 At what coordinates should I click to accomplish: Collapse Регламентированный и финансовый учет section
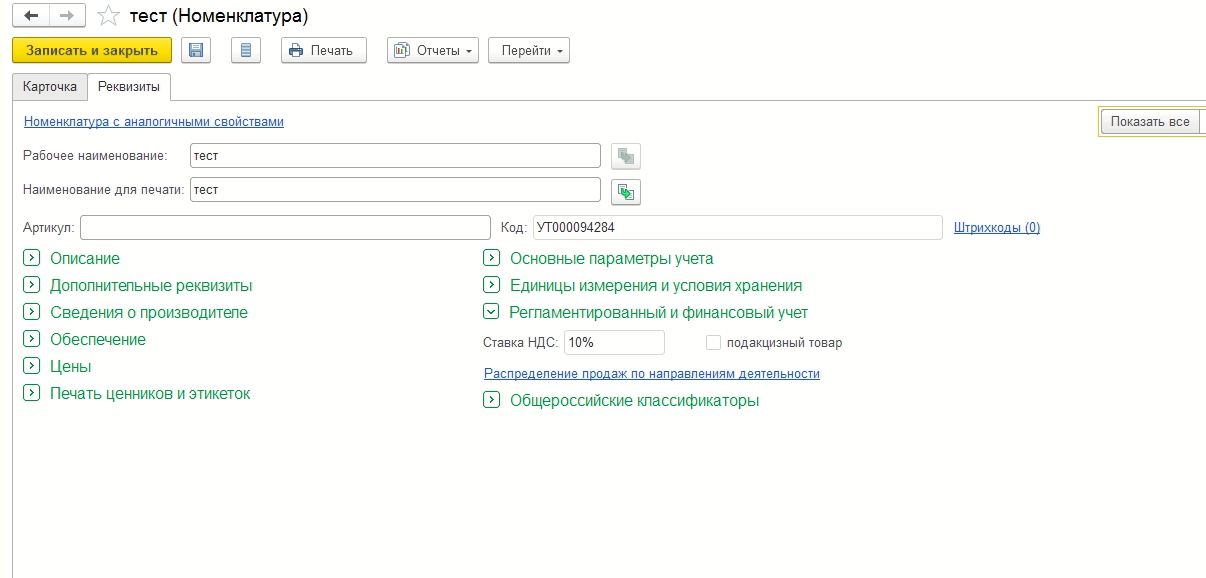click(x=491, y=312)
